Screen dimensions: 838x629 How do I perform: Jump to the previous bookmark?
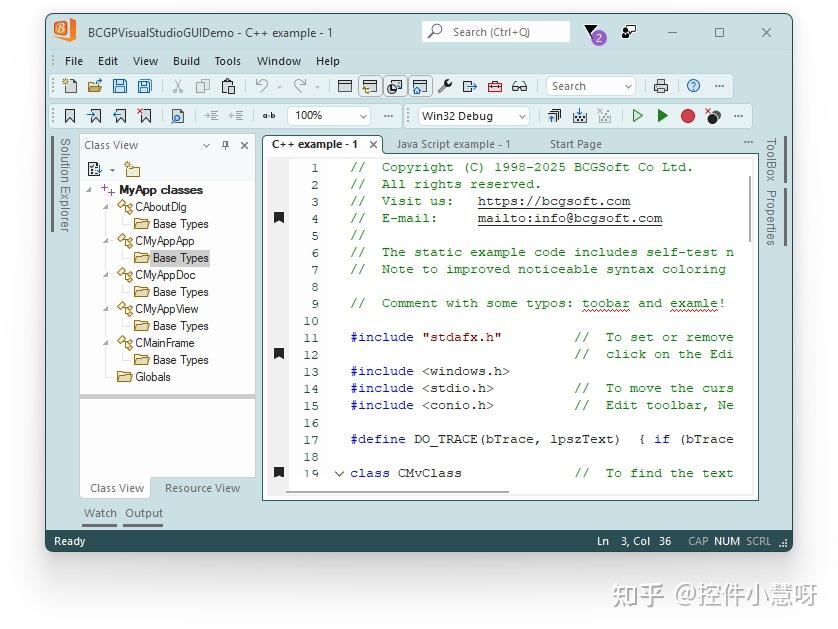click(x=120, y=116)
